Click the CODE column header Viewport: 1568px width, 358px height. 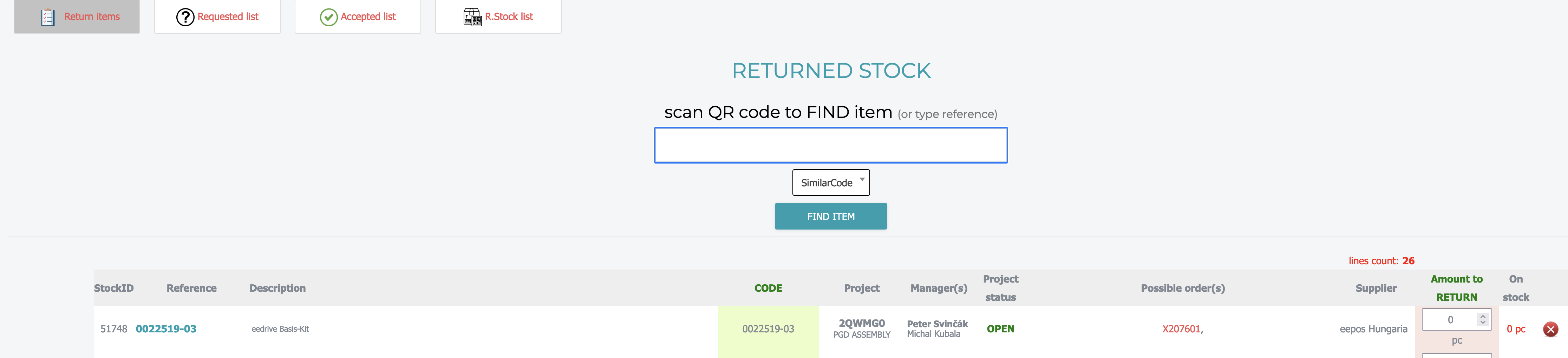coord(767,288)
